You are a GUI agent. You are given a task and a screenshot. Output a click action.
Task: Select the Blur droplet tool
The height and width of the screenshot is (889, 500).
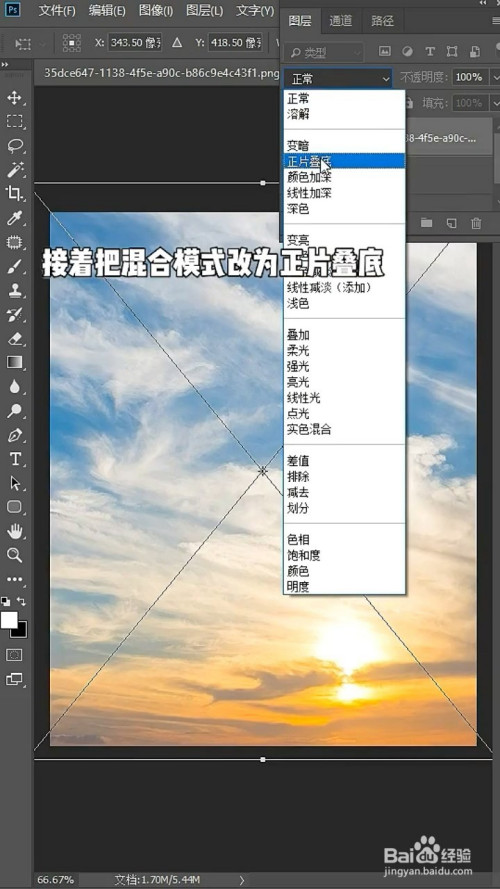point(14,387)
